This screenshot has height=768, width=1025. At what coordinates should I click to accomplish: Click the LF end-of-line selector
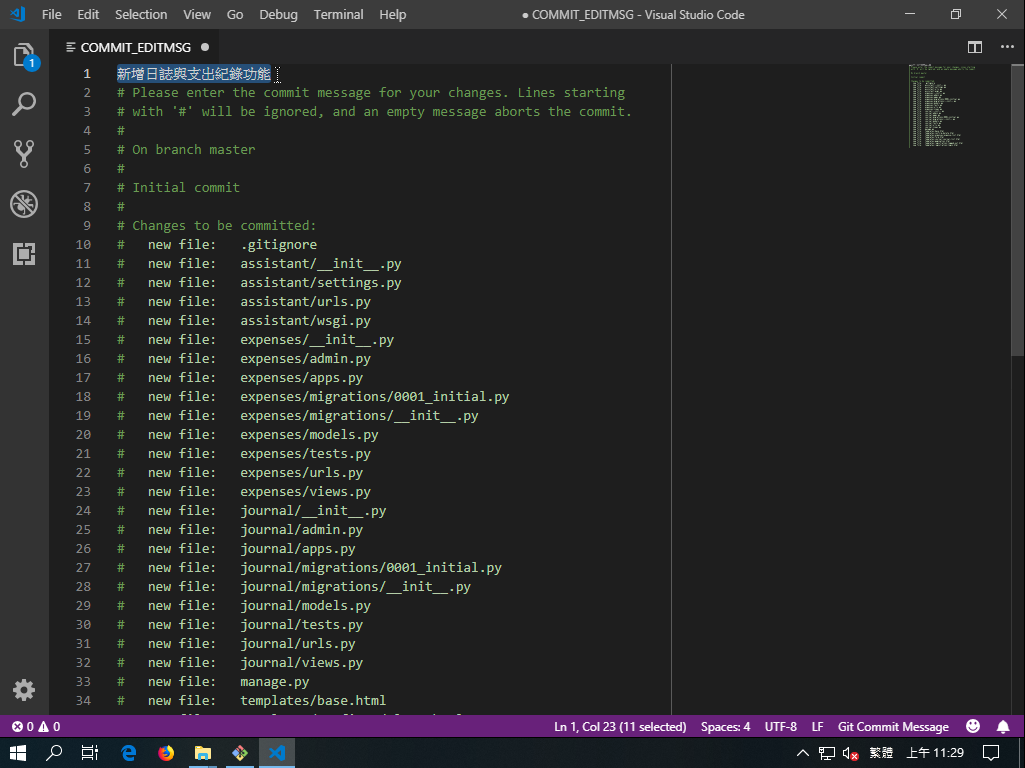click(817, 727)
